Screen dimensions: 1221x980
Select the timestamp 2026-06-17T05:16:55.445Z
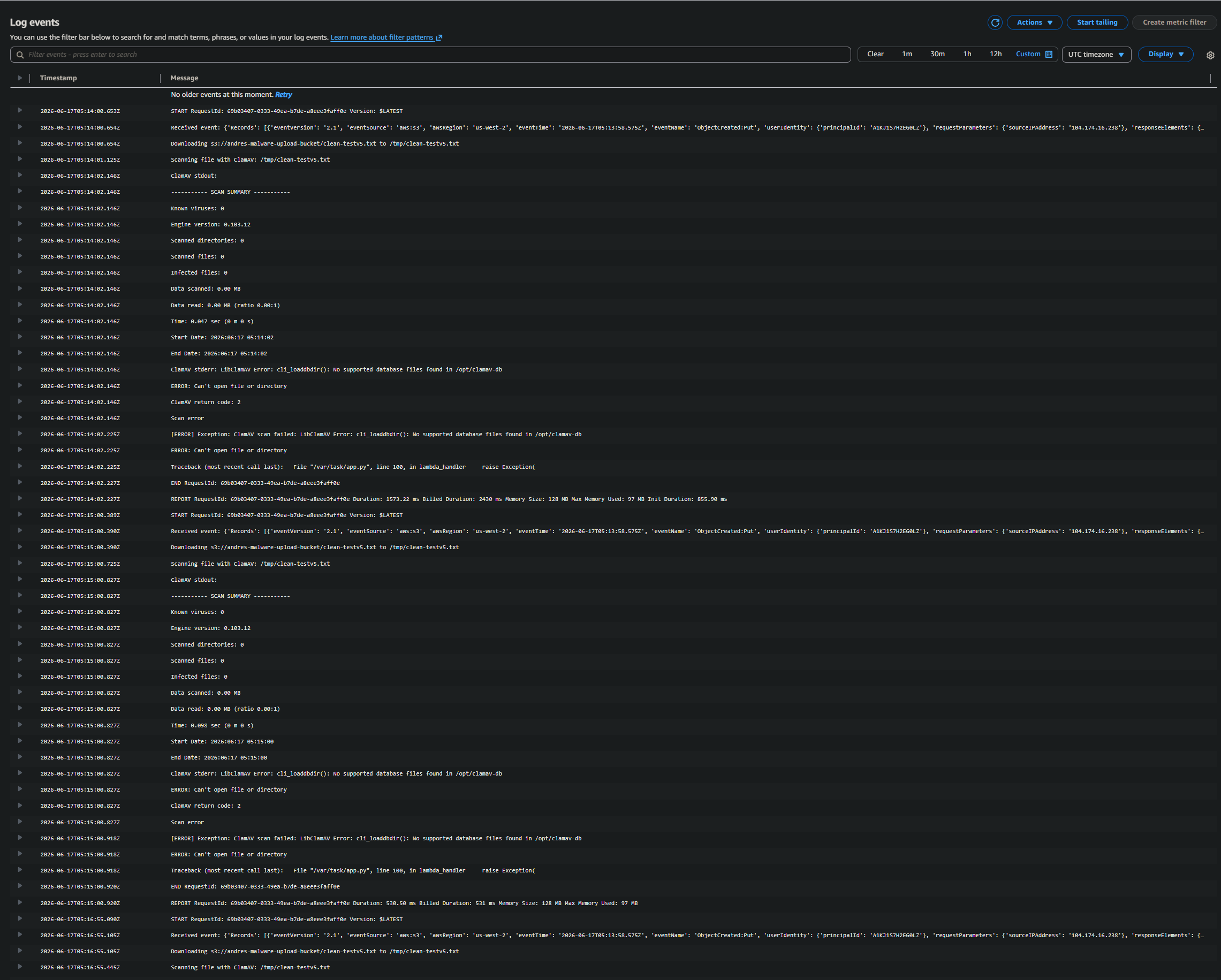click(x=80, y=968)
